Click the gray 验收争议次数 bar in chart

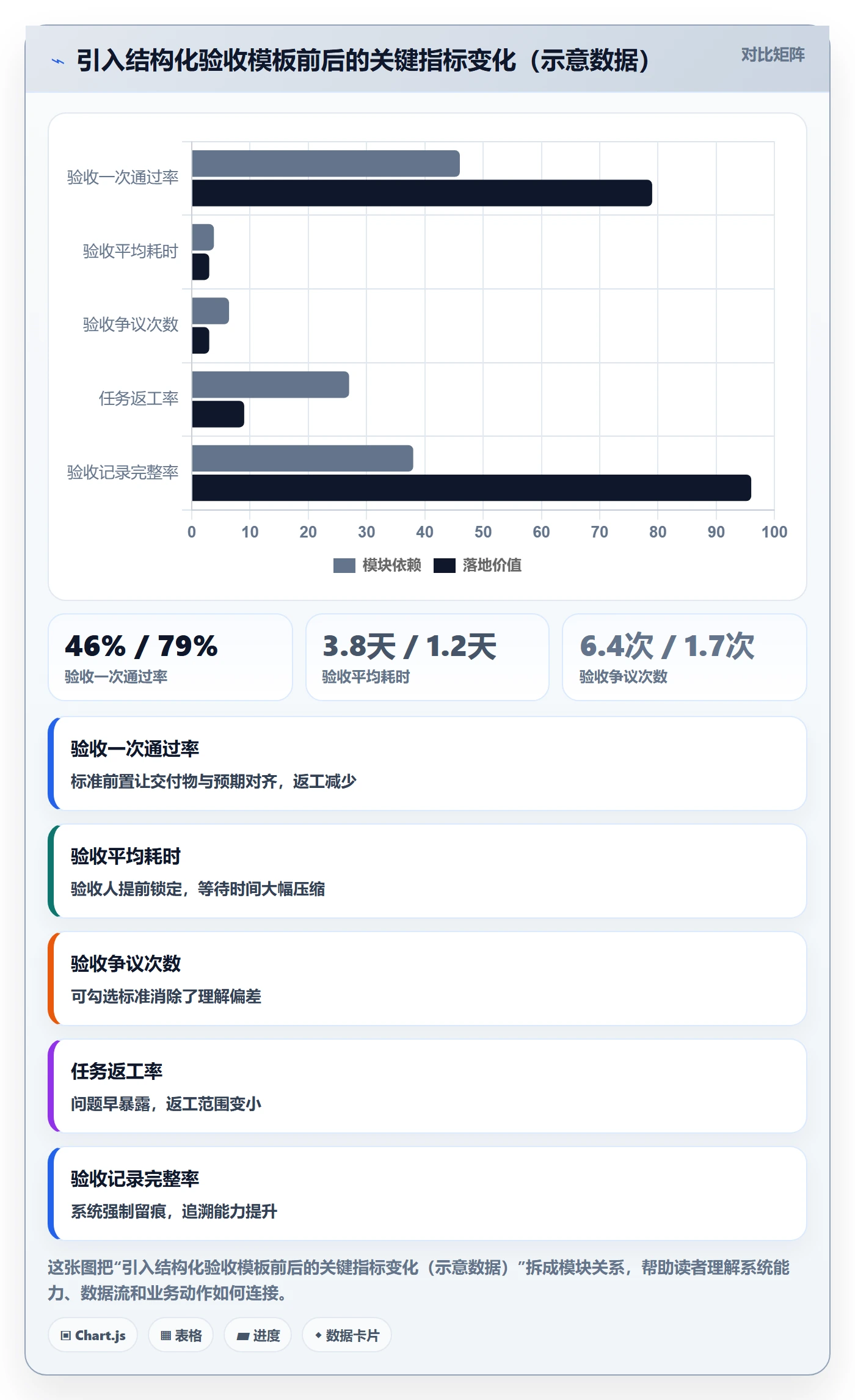[x=211, y=311]
